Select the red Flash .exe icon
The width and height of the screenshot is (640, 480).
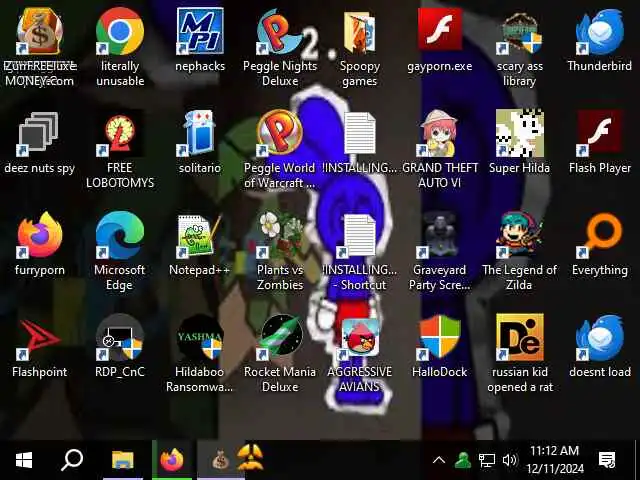click(440, 29)
